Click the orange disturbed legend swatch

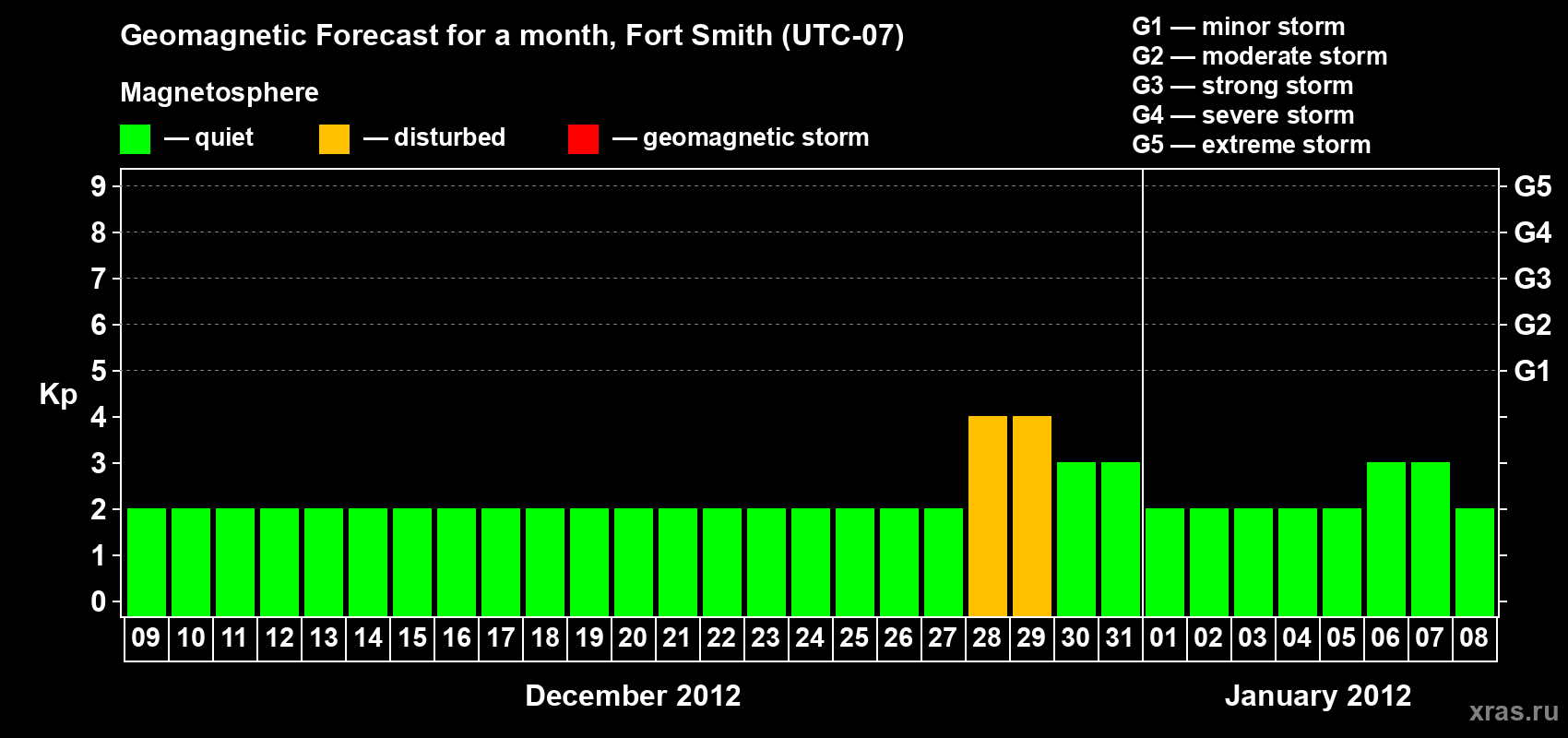pyautogui.click(x=334, y=139)
